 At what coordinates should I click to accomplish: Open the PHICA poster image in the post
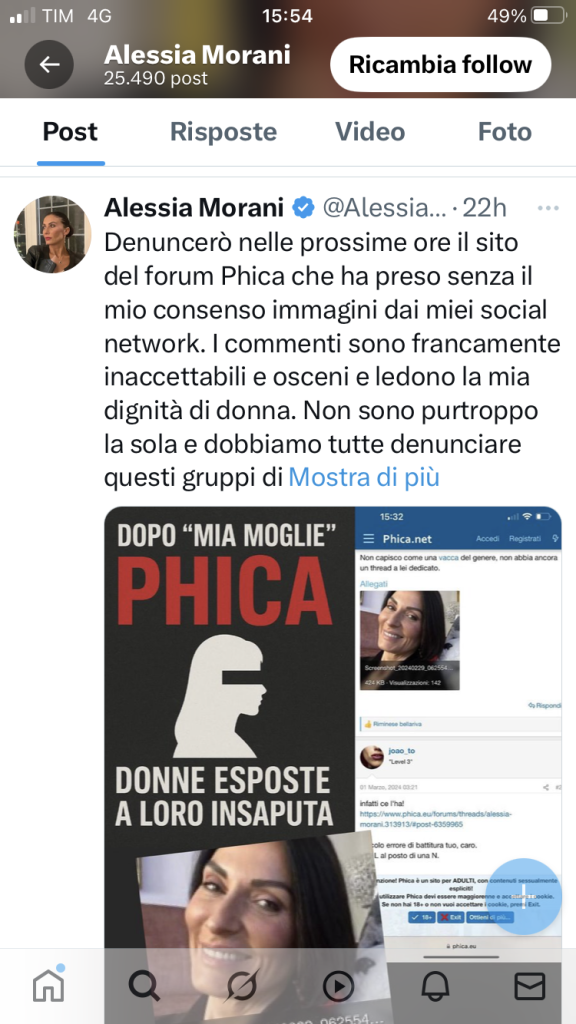pyautogui.click(x=229, y=727)
